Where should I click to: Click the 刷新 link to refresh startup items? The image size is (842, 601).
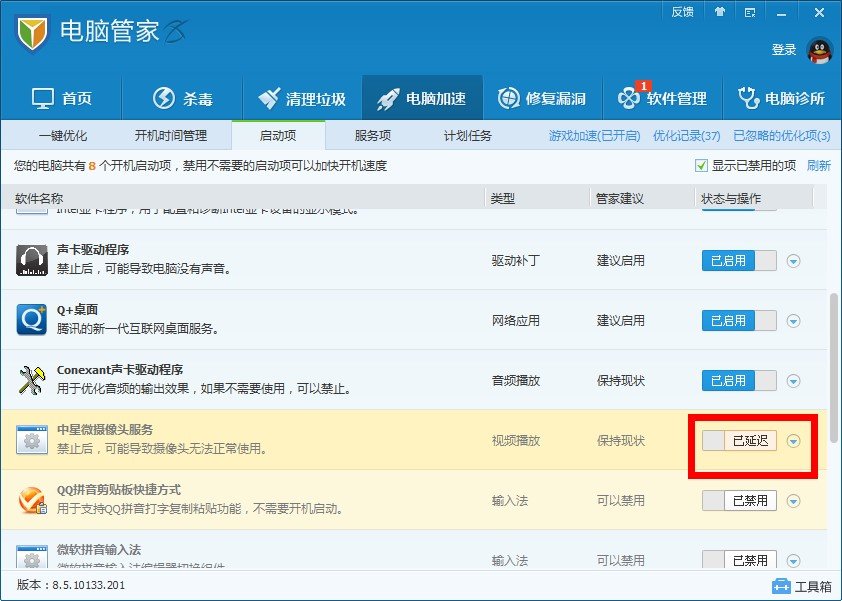click(x=820, y=165)
